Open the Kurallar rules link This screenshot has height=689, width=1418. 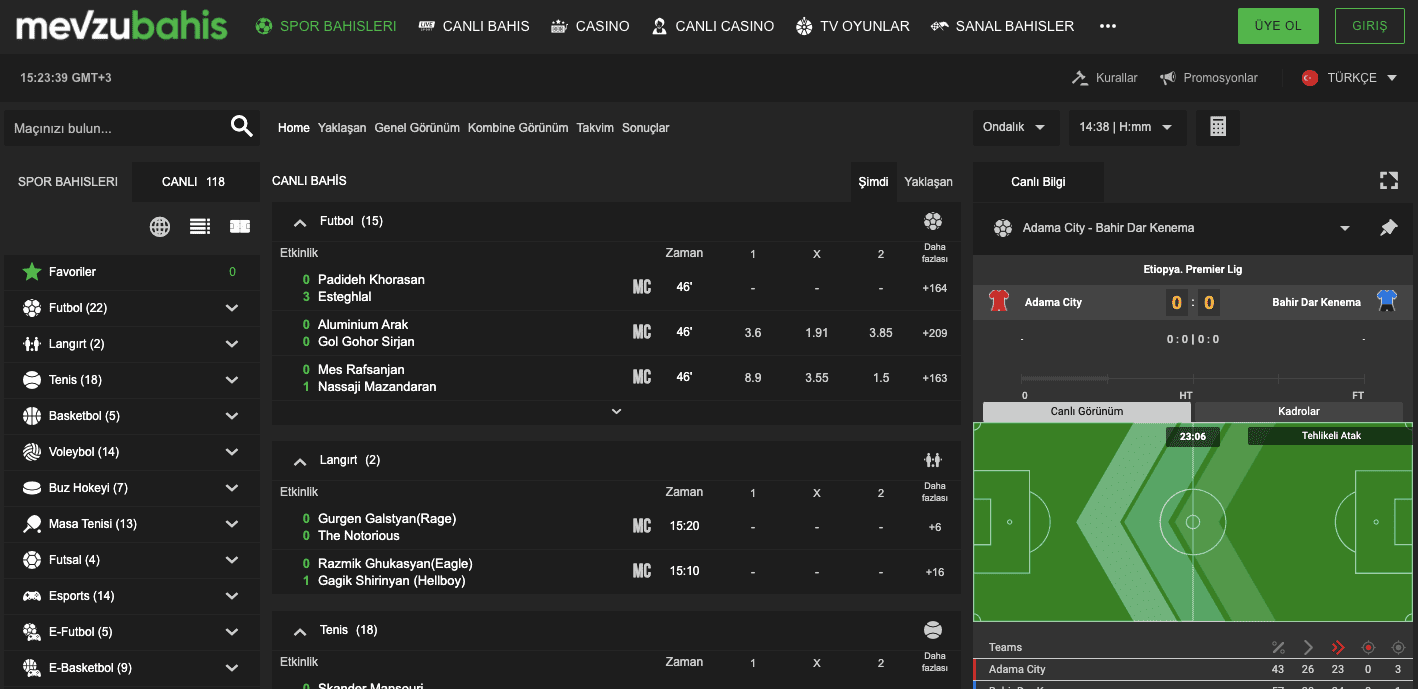coord(1105,78)
